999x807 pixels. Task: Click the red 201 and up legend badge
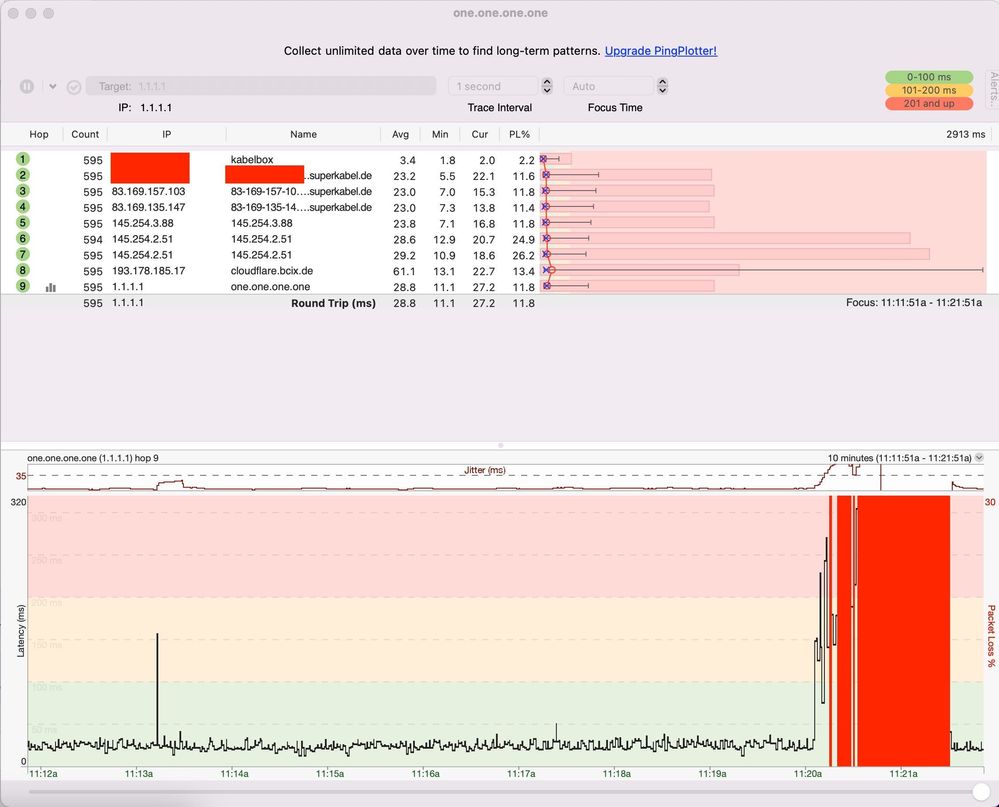pos(929,103)
